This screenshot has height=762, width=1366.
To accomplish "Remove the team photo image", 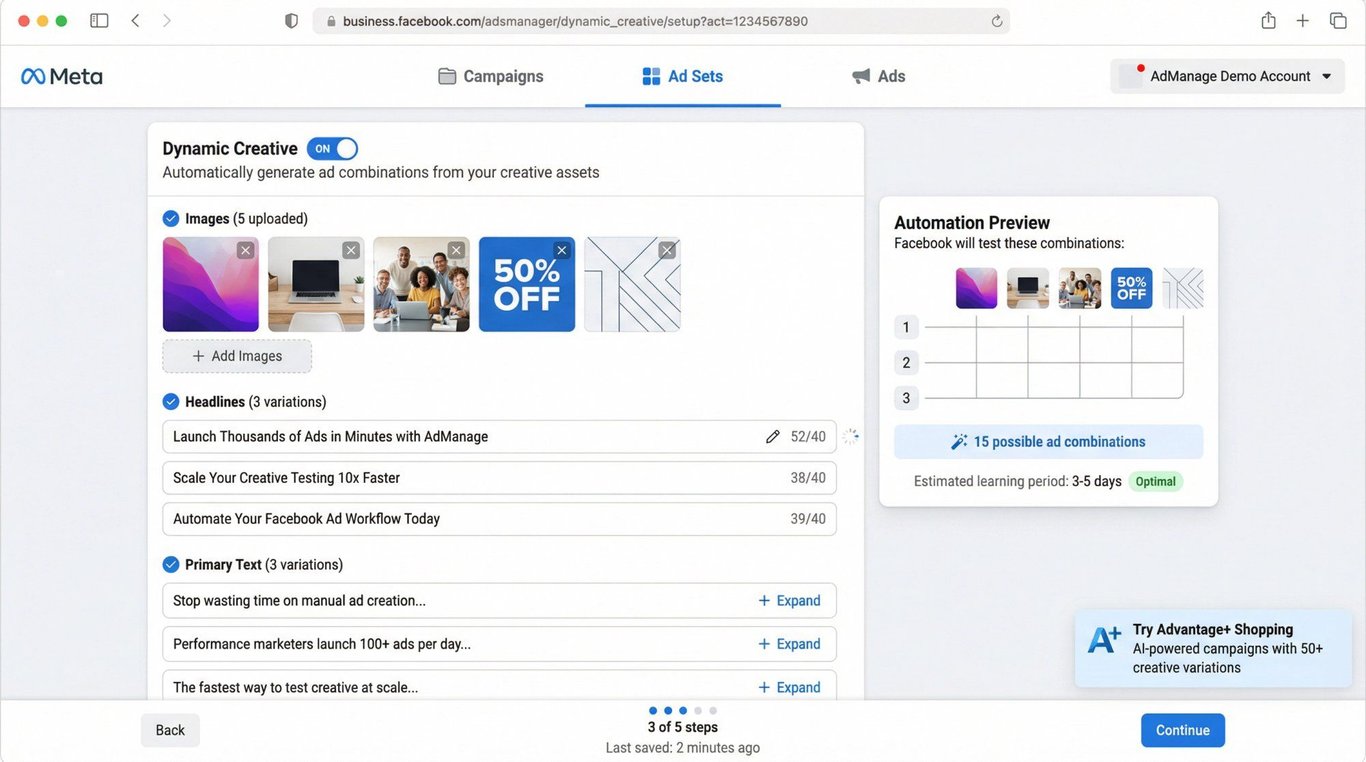I will tap(456, 250).
